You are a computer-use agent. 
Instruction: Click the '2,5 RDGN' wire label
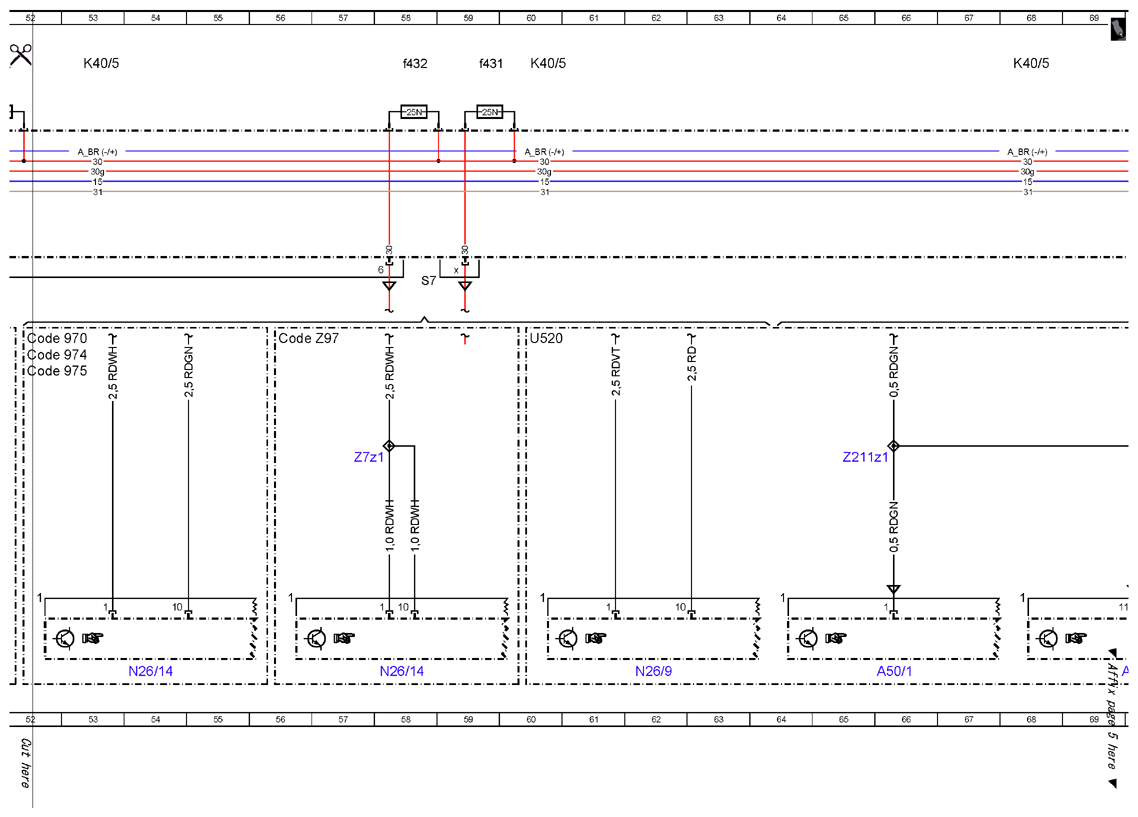click(188, 371)
